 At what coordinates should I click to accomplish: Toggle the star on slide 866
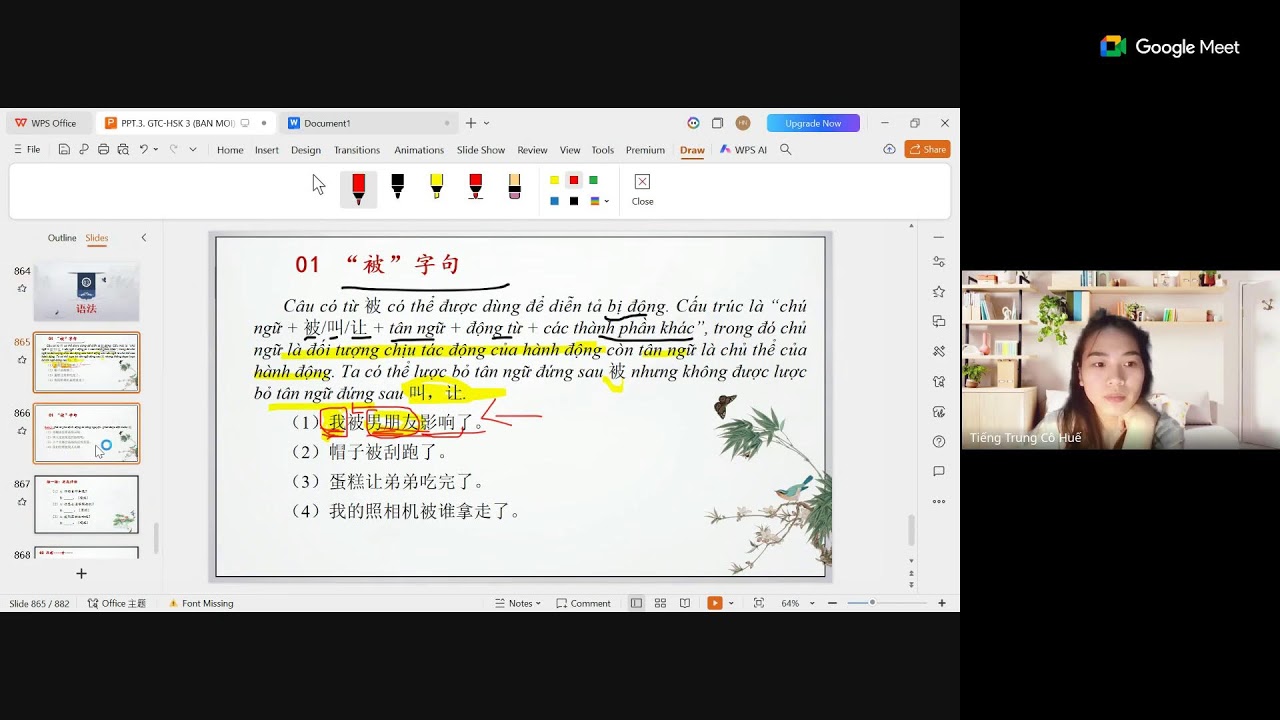22,430
